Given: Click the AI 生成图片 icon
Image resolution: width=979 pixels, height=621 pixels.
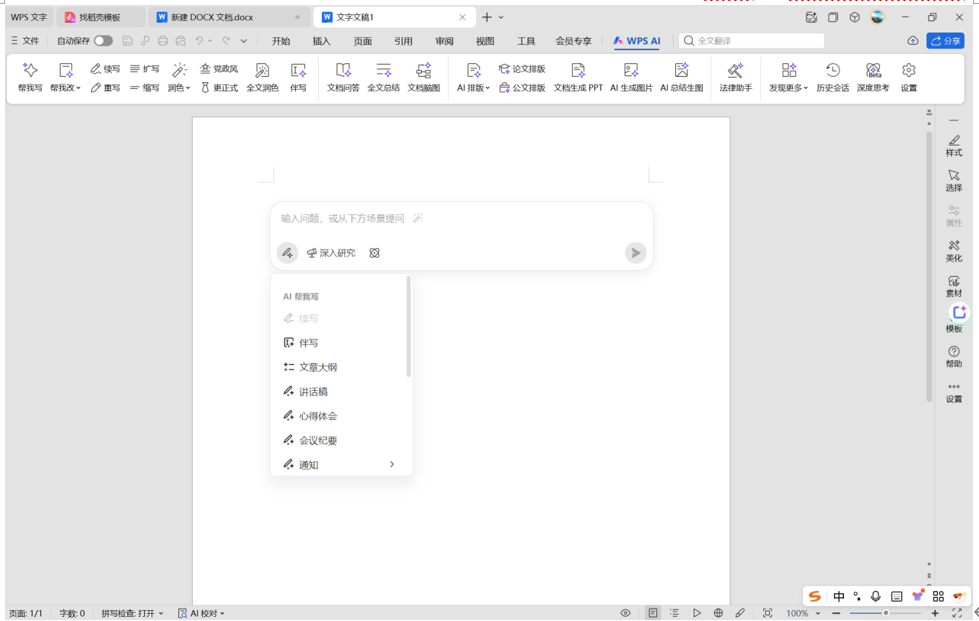Looking at the screenshot, I should [631, 77].
